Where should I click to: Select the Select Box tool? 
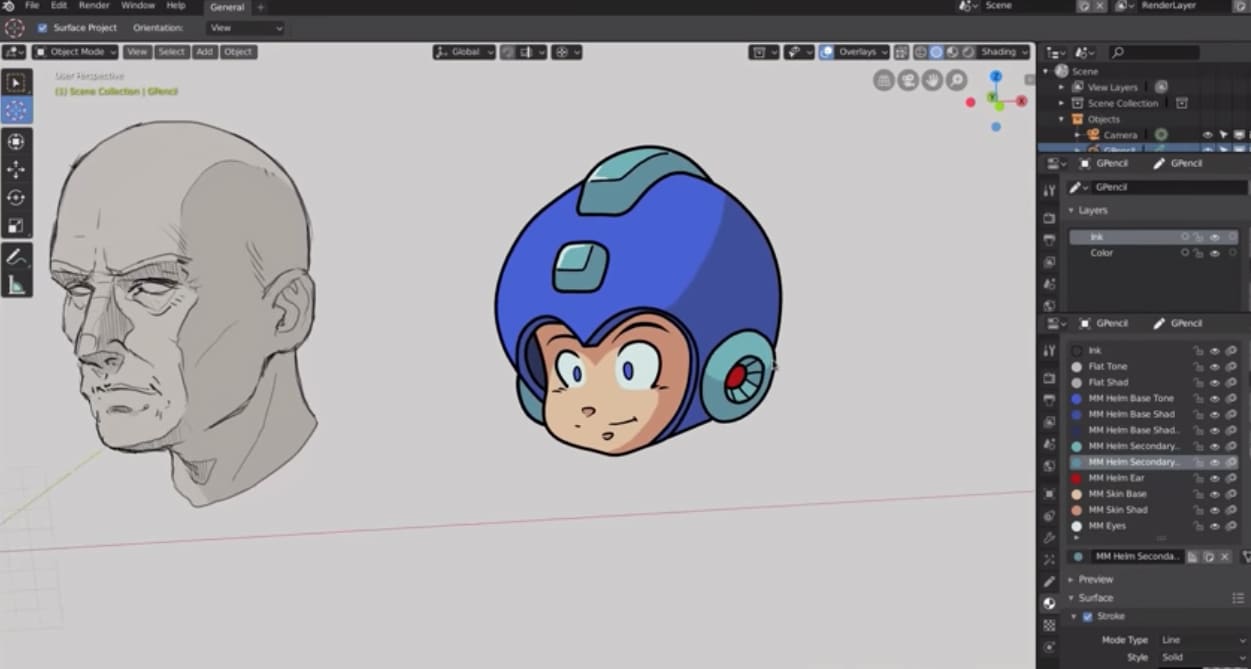coord(16,83)
